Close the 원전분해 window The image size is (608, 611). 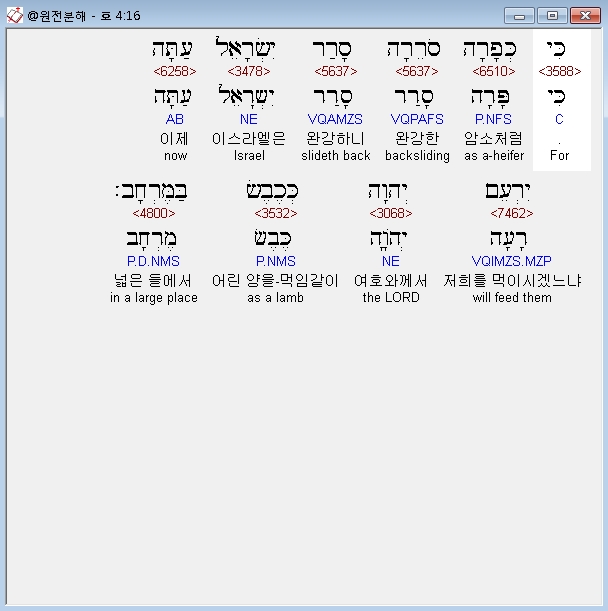click(x=585, y=16)
